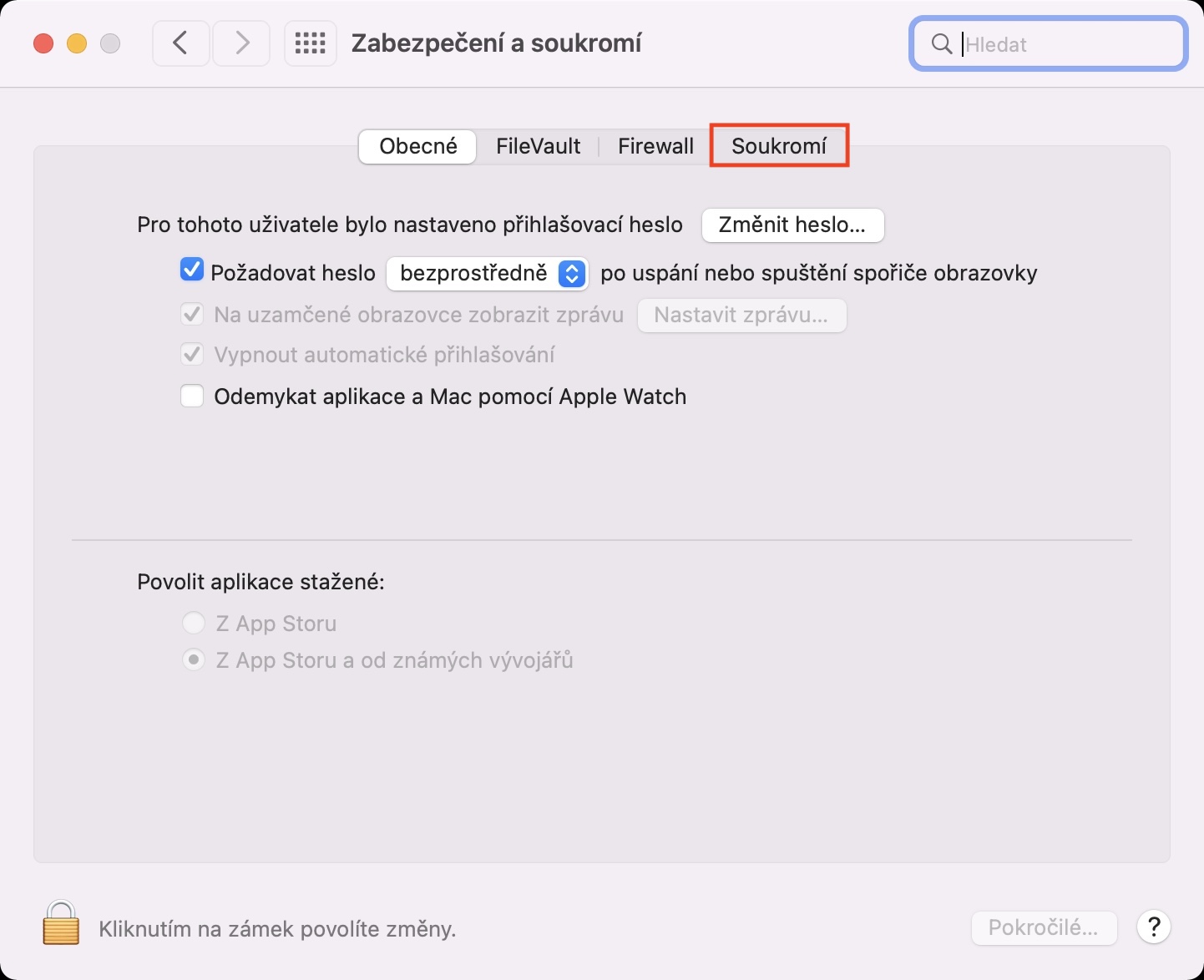Screen dimensions: 1204x980
Task: Click the padlock to allow changes
Action: 61,924
